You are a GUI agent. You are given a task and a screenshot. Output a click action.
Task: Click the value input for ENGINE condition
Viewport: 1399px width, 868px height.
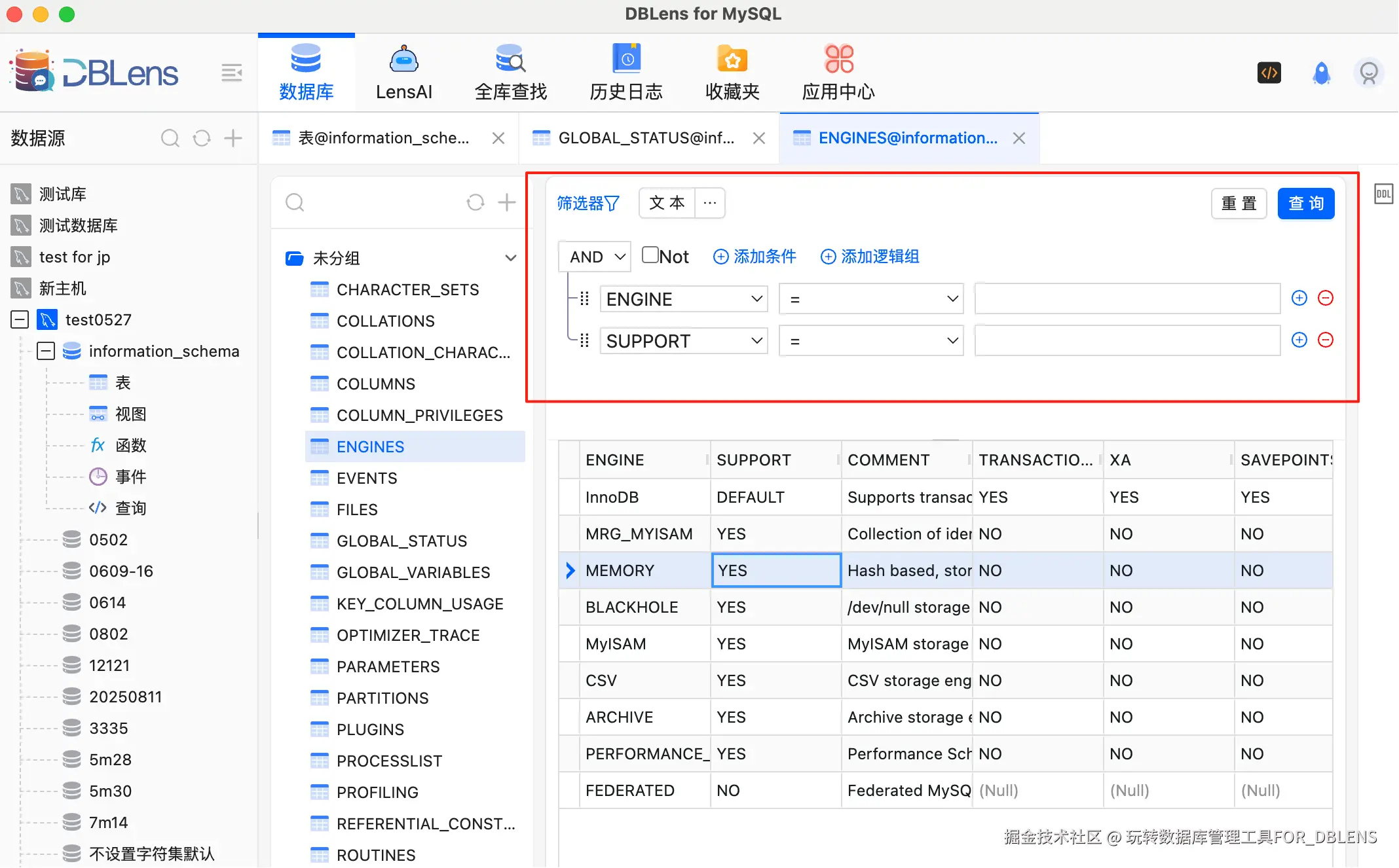tap(1127, 299)
